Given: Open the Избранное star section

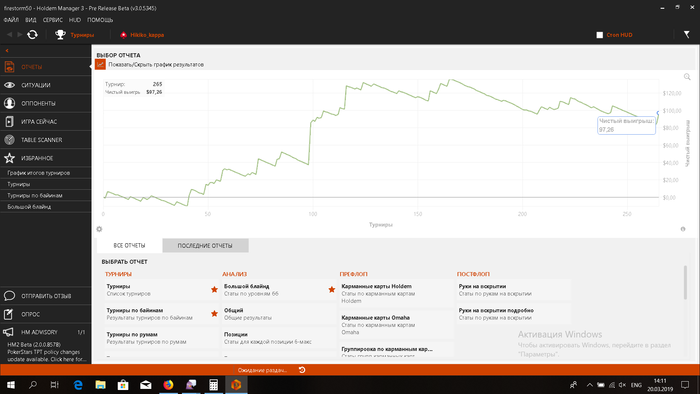Looking at the screenshot, I should (x=46, y=158).
